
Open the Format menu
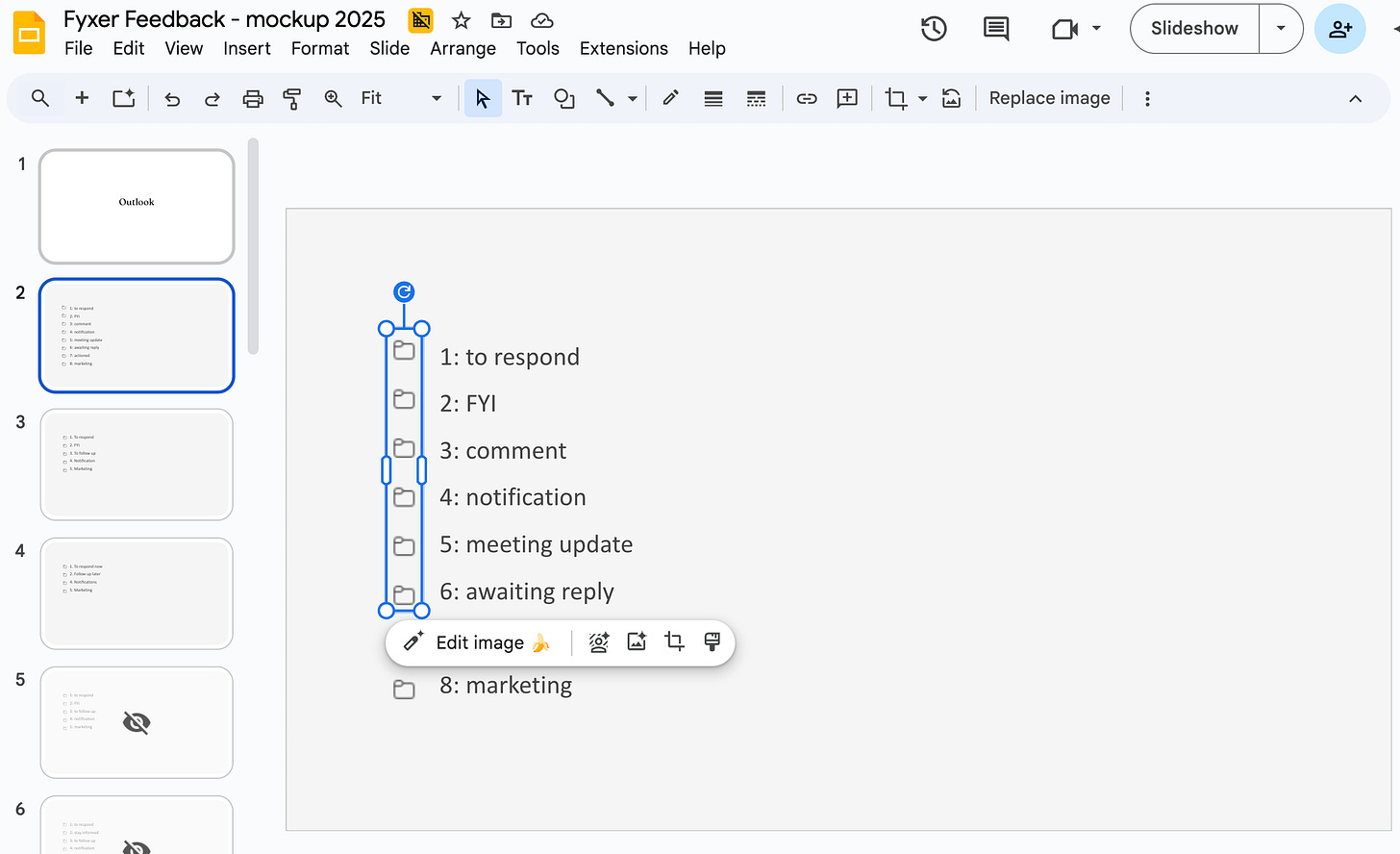(320, 48)
